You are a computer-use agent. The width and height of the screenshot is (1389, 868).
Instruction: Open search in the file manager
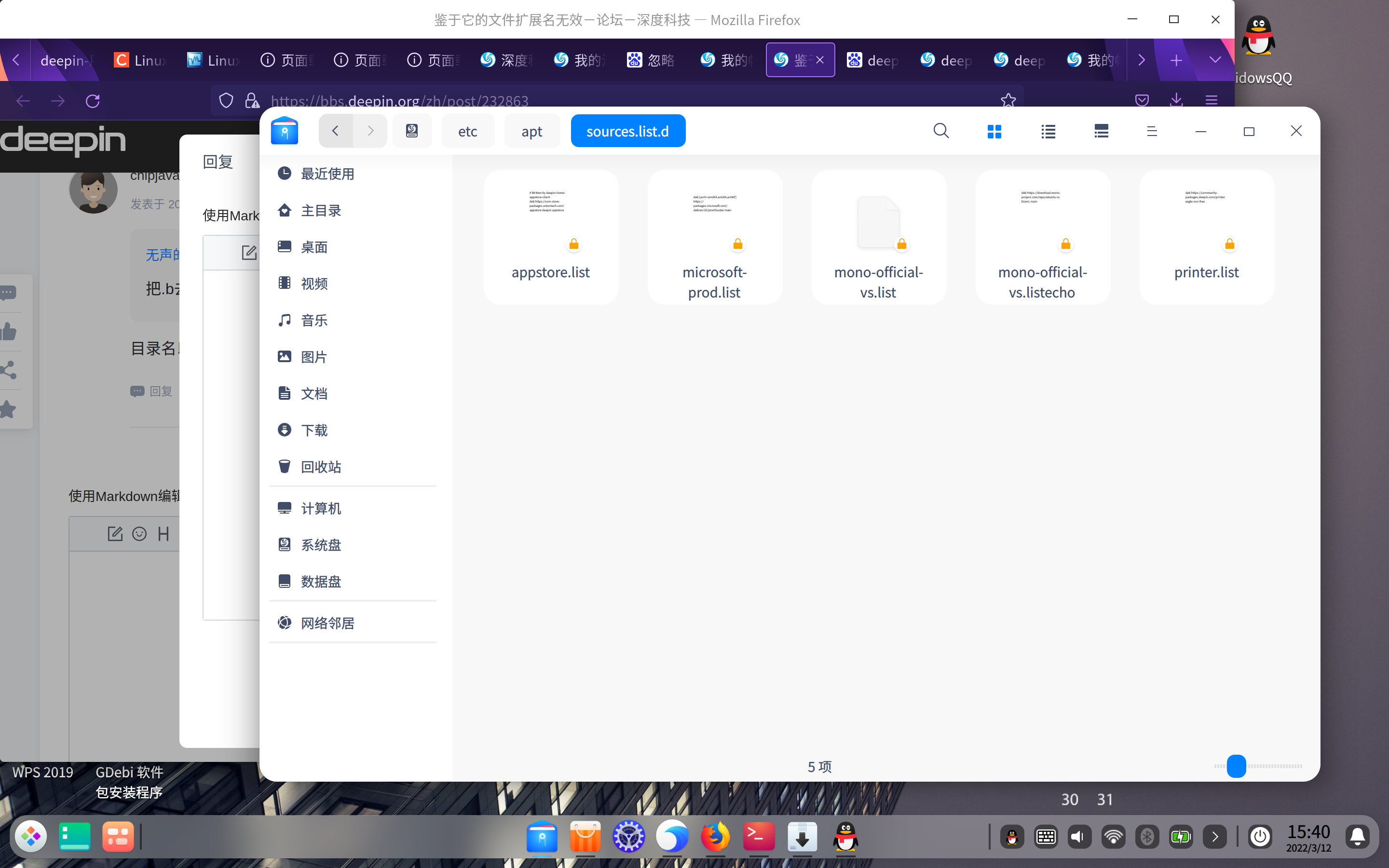coord(941,131)
